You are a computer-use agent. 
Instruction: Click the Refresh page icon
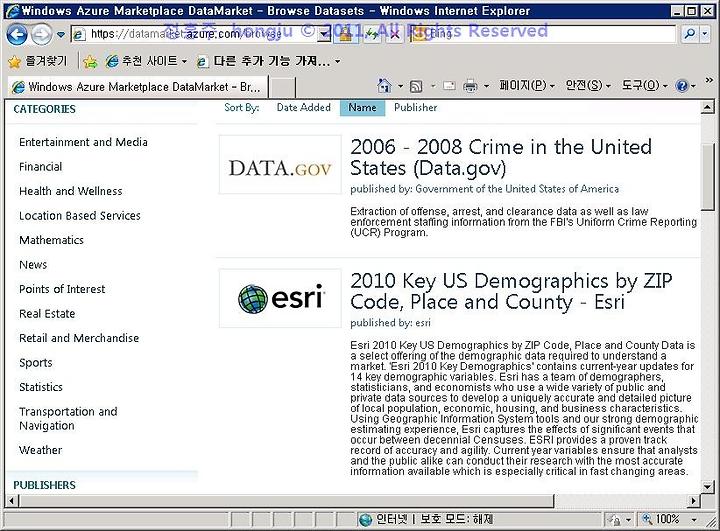pyautogui.click(x=371, y=34)
